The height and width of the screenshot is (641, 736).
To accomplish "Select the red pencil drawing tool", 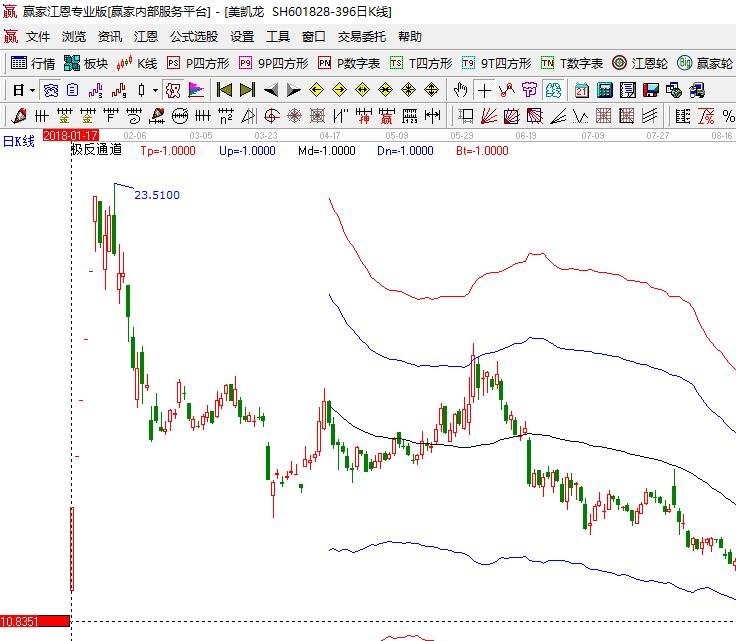I will pos(19,115).
